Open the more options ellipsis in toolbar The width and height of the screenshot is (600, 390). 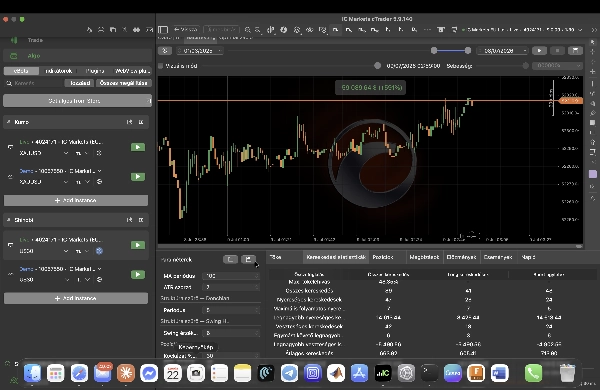(x=427, y=30)
